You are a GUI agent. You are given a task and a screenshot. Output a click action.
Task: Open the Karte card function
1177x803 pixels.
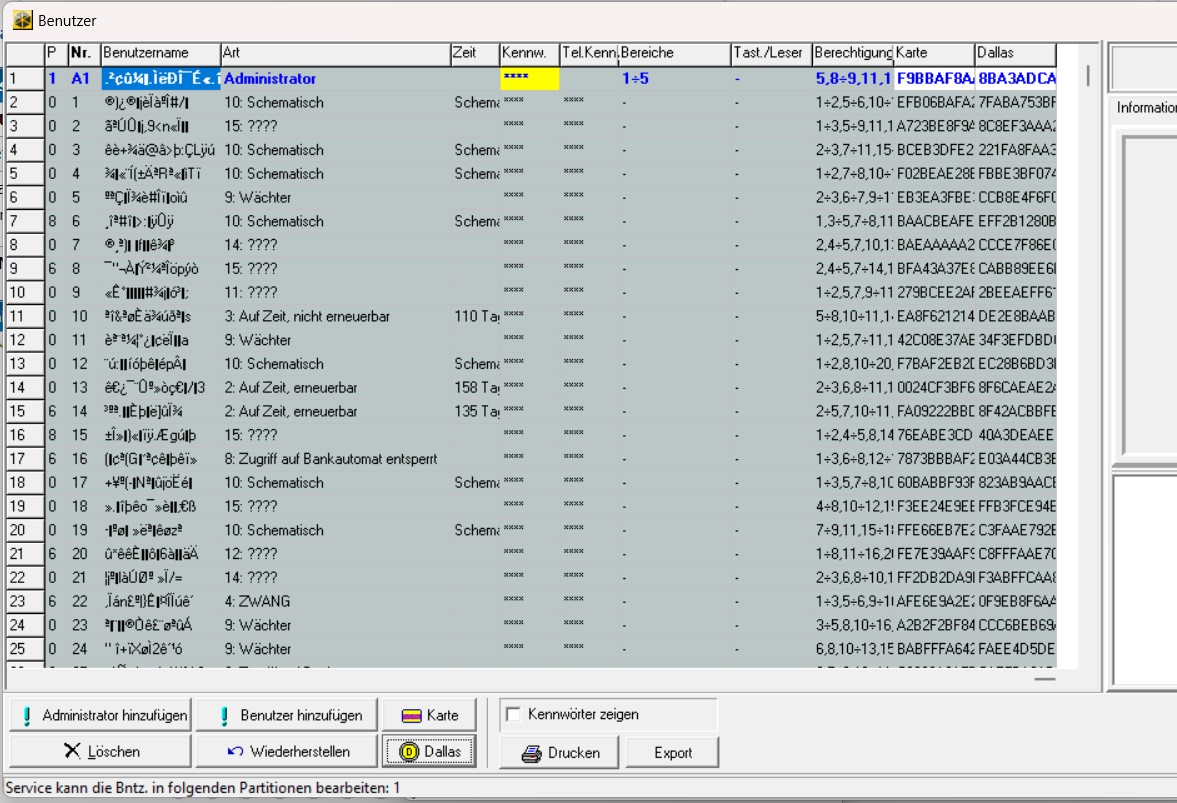coord(429,715)
